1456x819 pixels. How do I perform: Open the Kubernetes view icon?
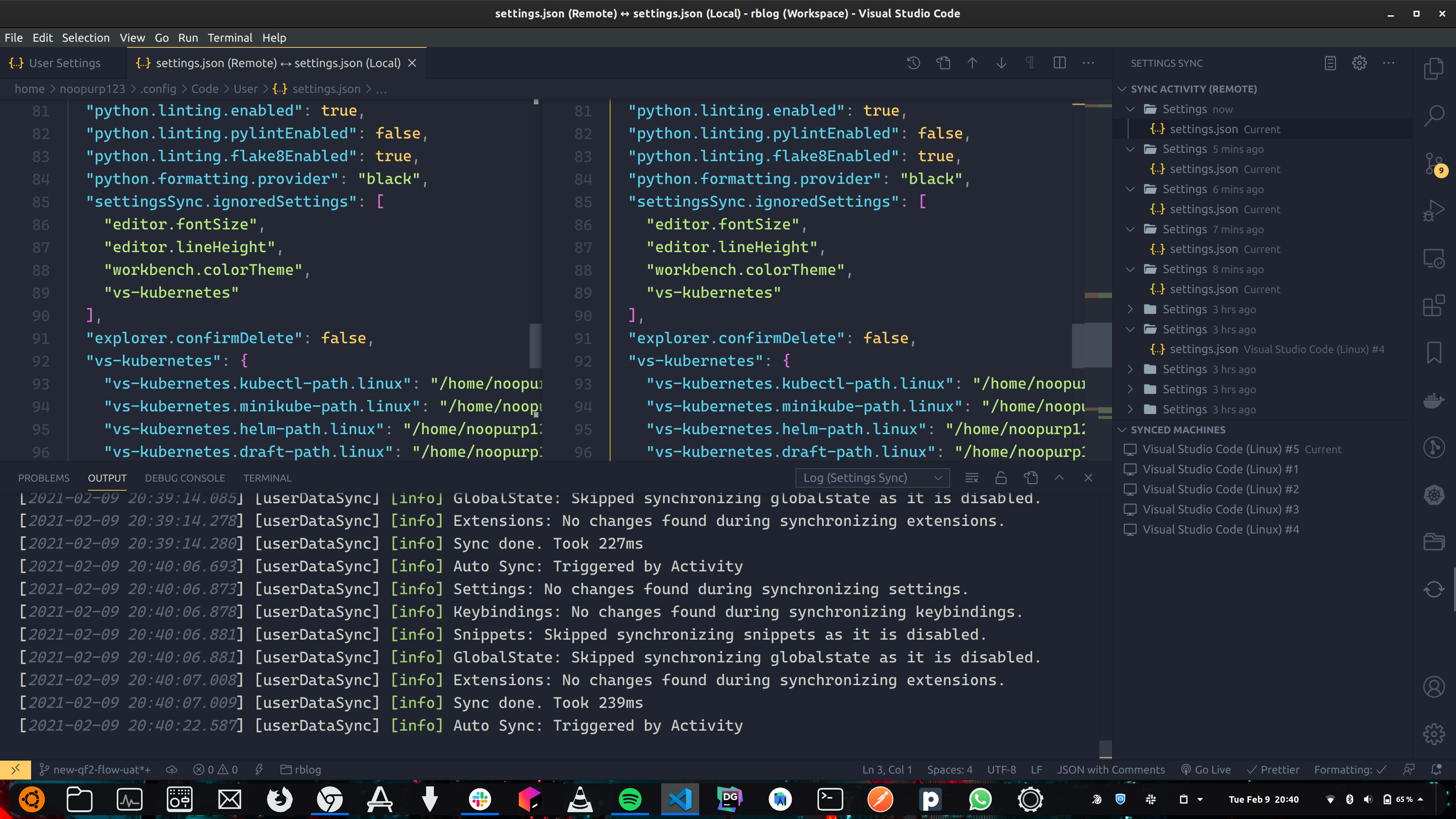click(1433, 496)
